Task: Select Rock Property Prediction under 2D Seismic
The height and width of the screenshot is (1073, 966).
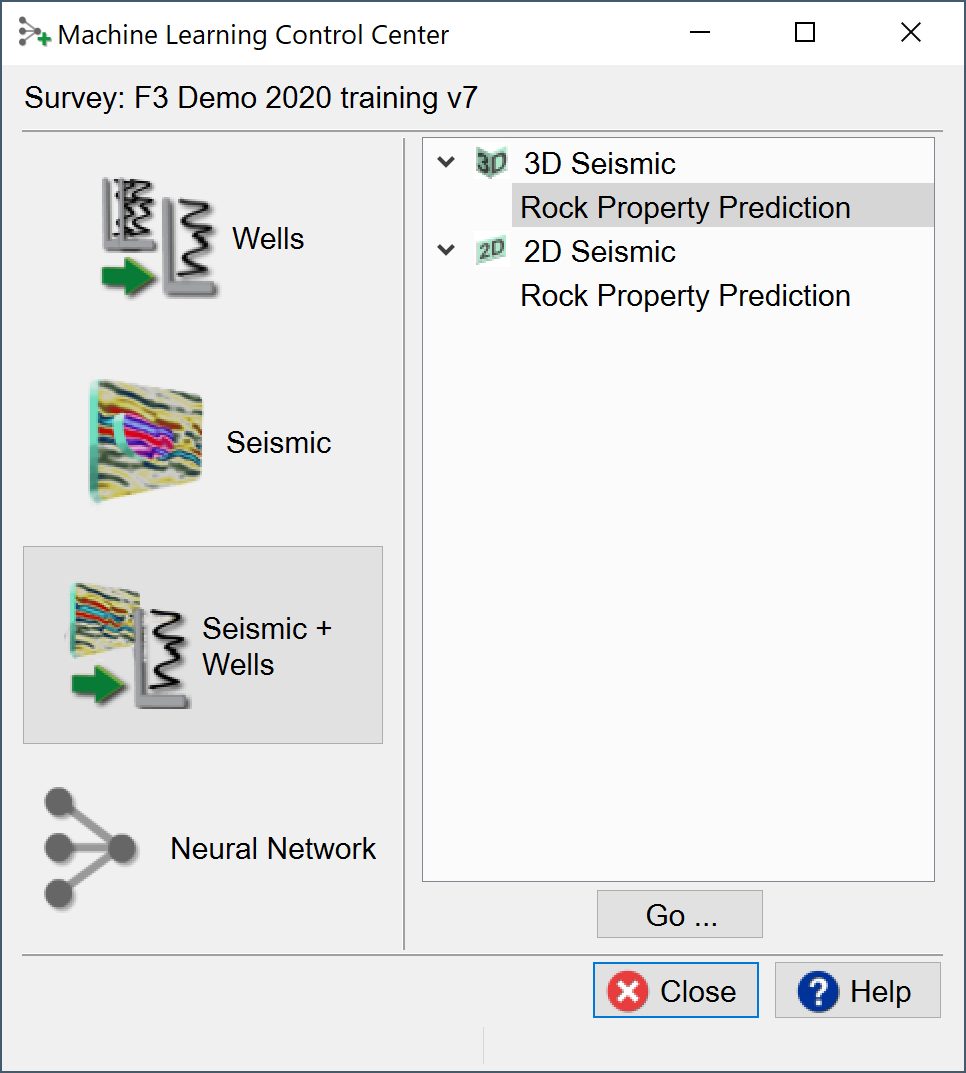Action: [x=686, y=296]
